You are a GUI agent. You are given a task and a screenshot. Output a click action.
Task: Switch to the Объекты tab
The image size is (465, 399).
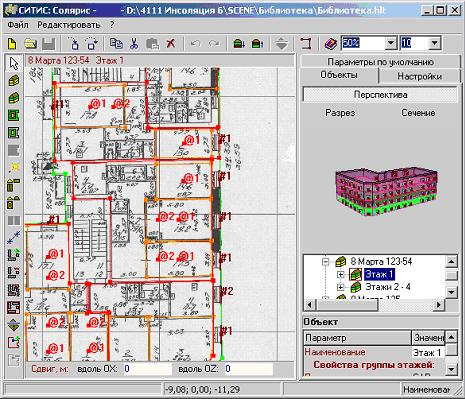(339, 75)
